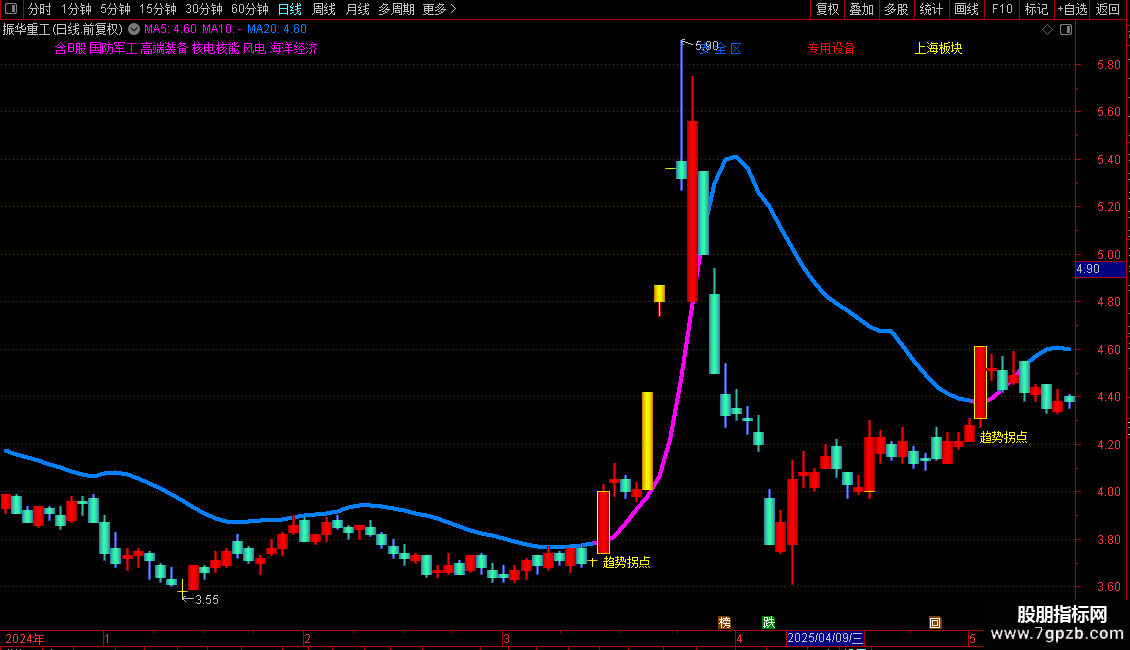Switch to 15分钟 period
Screen dimensions: 1130x650
(157, 9)
